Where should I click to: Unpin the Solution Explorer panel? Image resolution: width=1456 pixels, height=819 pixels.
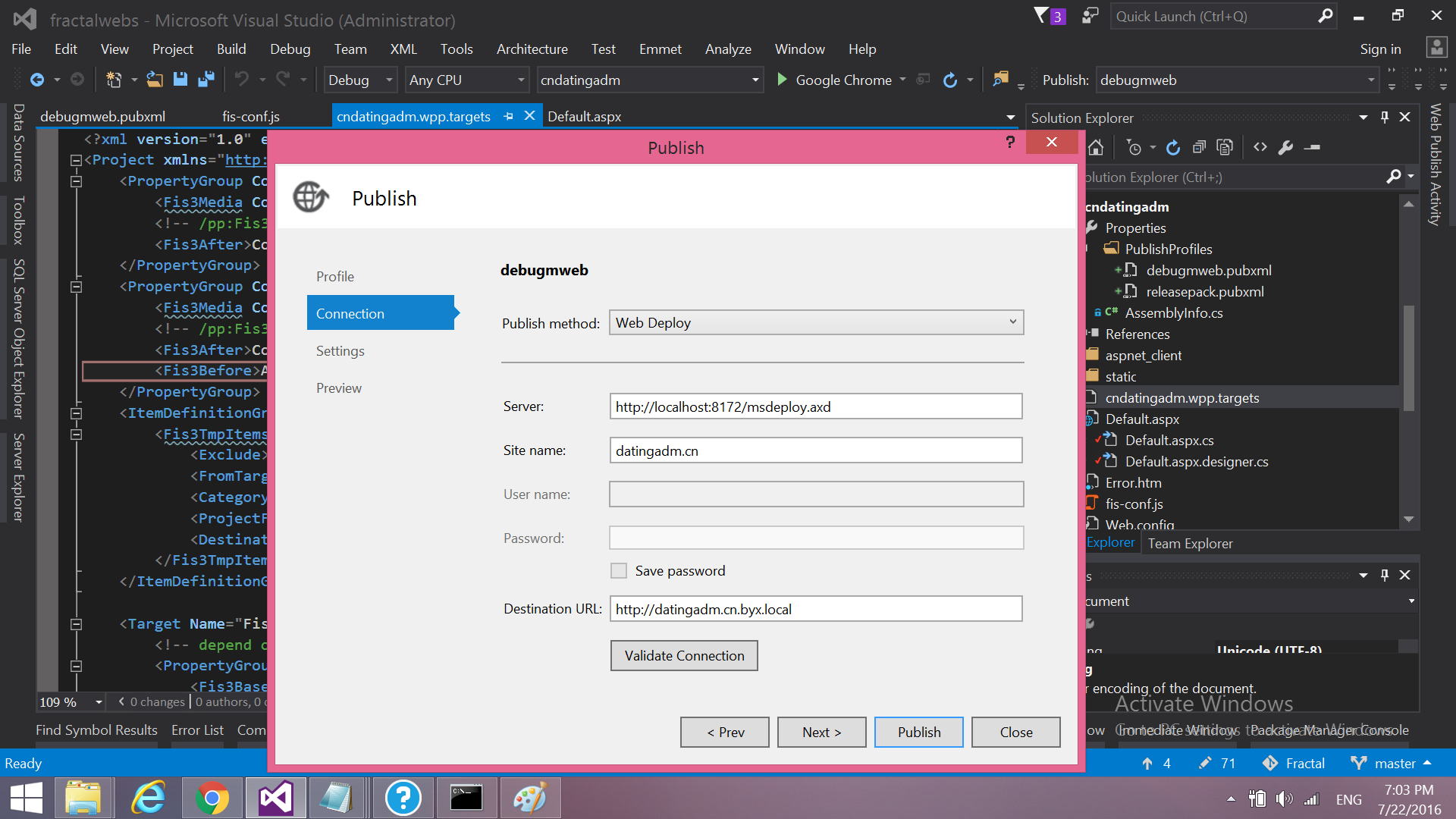coord(1385,117)
